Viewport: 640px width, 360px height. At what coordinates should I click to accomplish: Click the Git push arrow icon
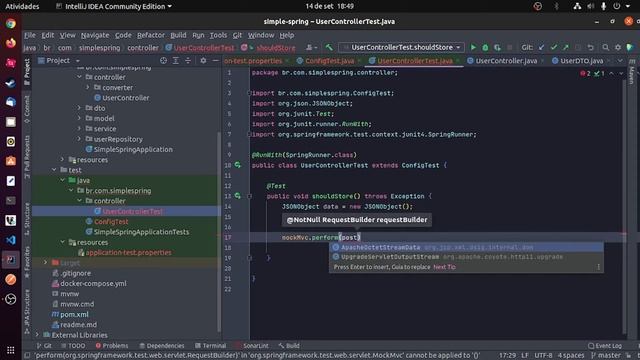click(565, 47)
